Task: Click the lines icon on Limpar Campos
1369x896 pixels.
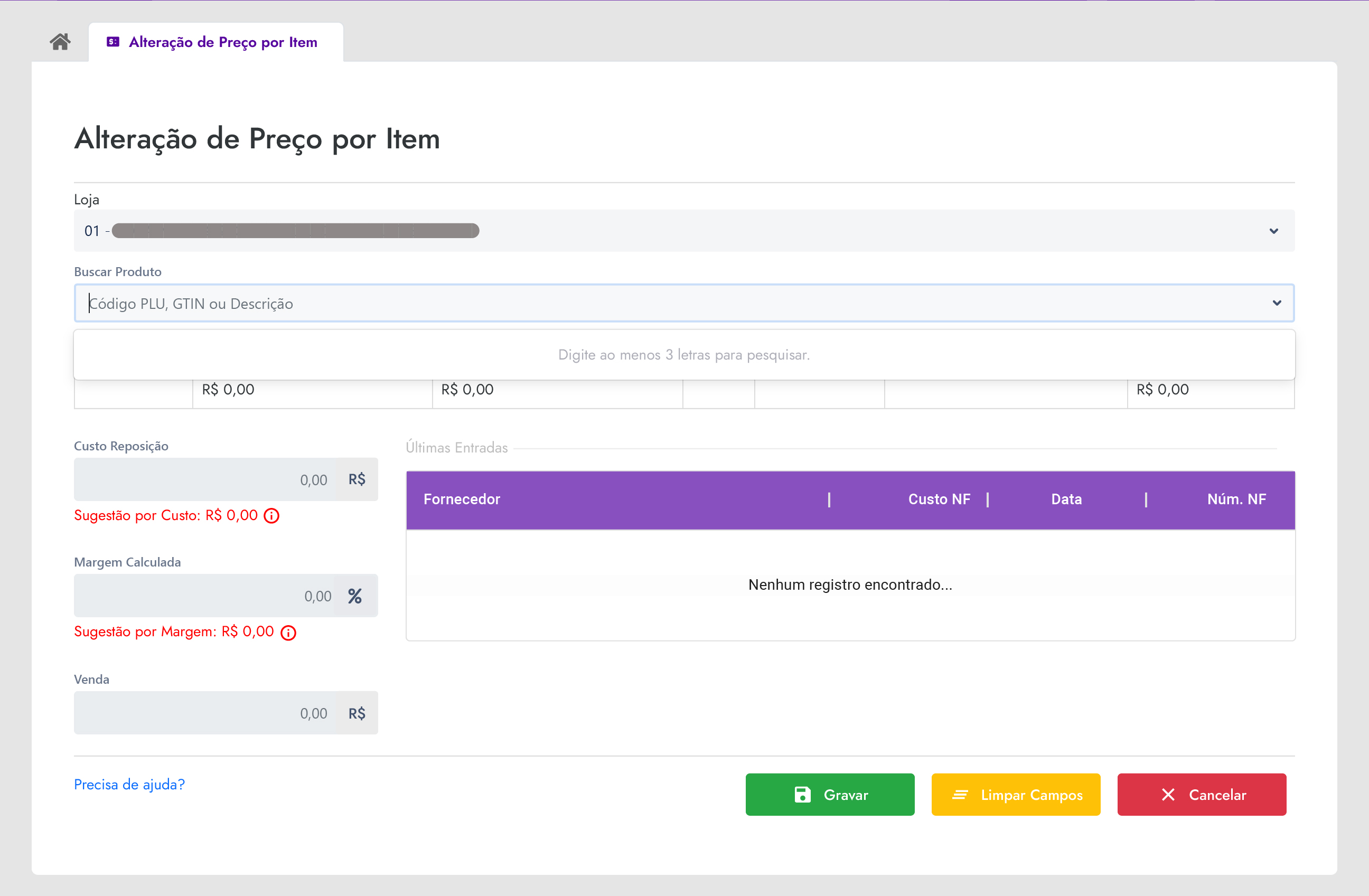Action: click(x=960, y=795)
